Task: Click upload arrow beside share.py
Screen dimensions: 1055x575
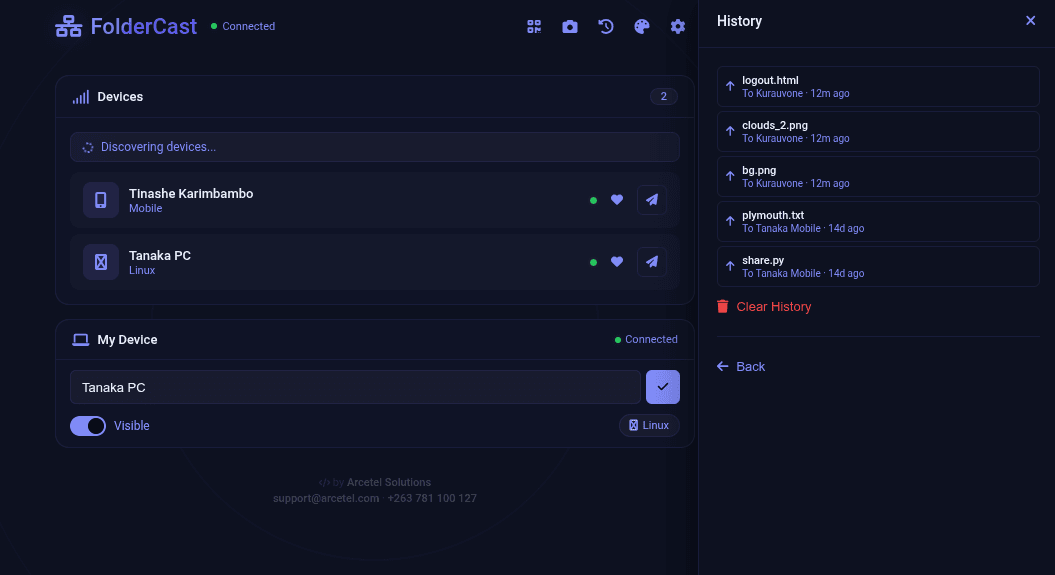Action: point(730,266)
